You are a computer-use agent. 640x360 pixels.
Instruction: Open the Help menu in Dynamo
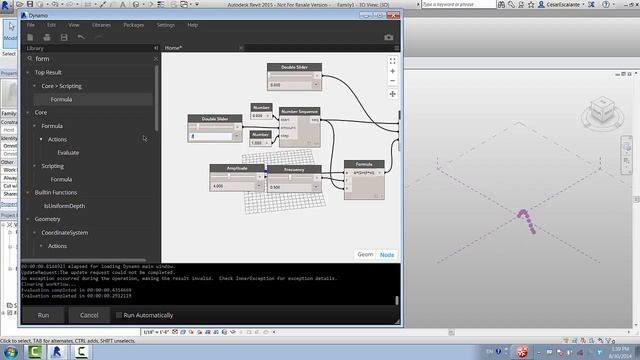(x=193, y=25)
